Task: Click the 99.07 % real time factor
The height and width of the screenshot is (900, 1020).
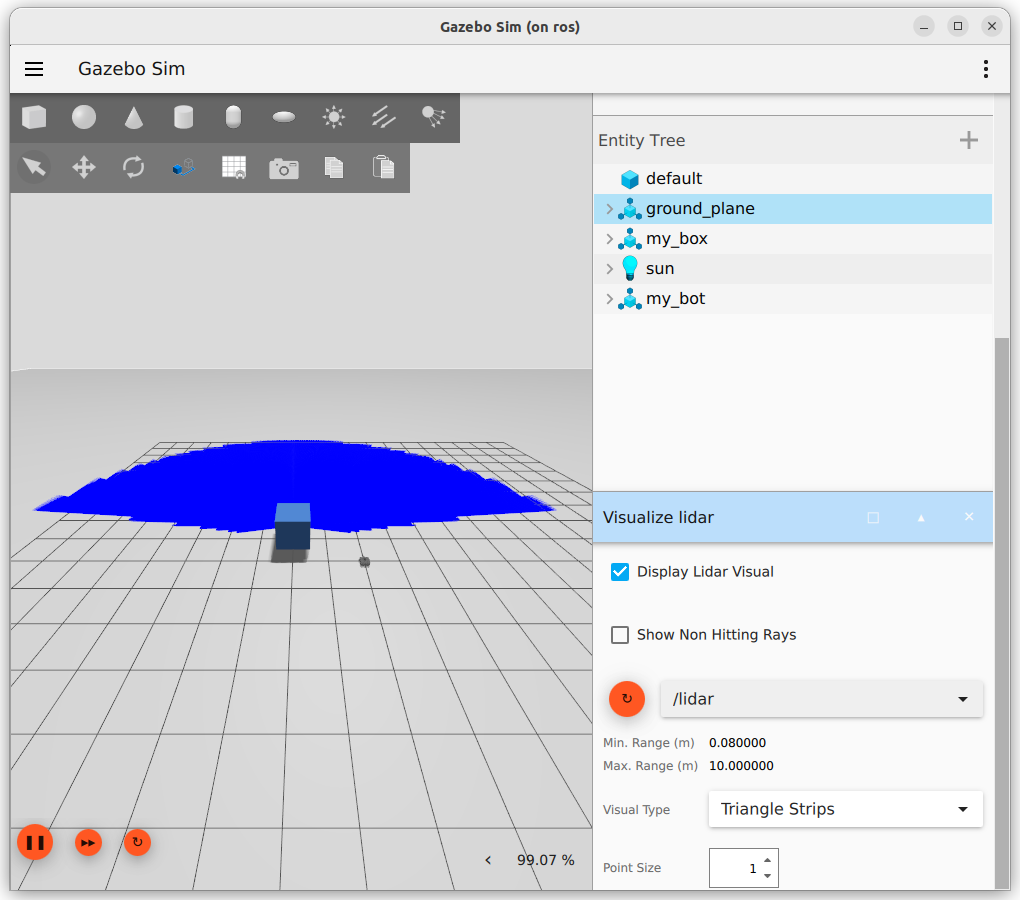Action: [x=546, y=860]
